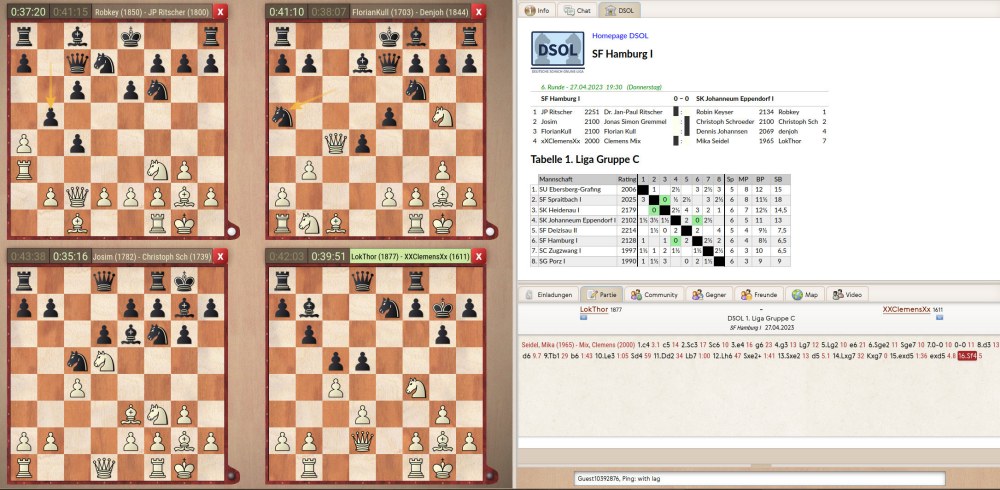The height and width of the screenshot is (490, 1000).
Task: Jump to highlighted move 16.Sf4
Action: (x=966, y=355)
